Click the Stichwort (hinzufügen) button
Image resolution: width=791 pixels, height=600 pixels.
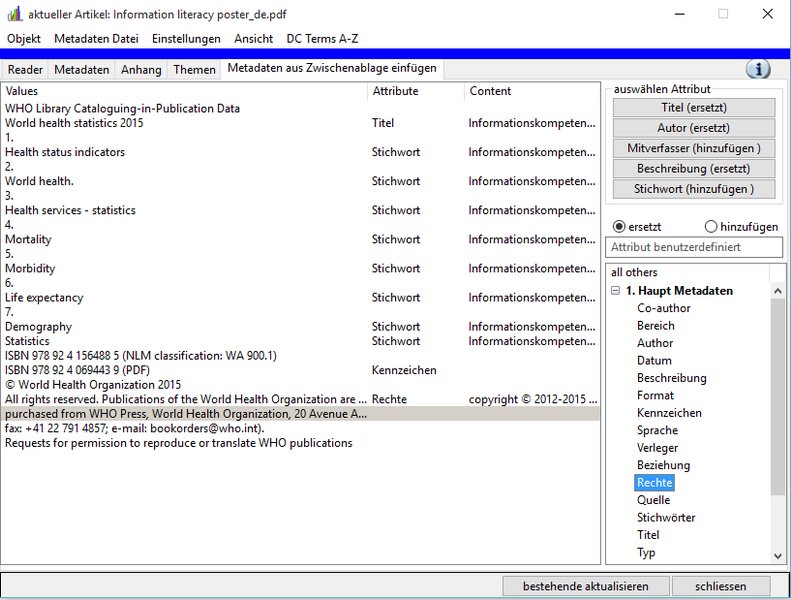point(694,189)
